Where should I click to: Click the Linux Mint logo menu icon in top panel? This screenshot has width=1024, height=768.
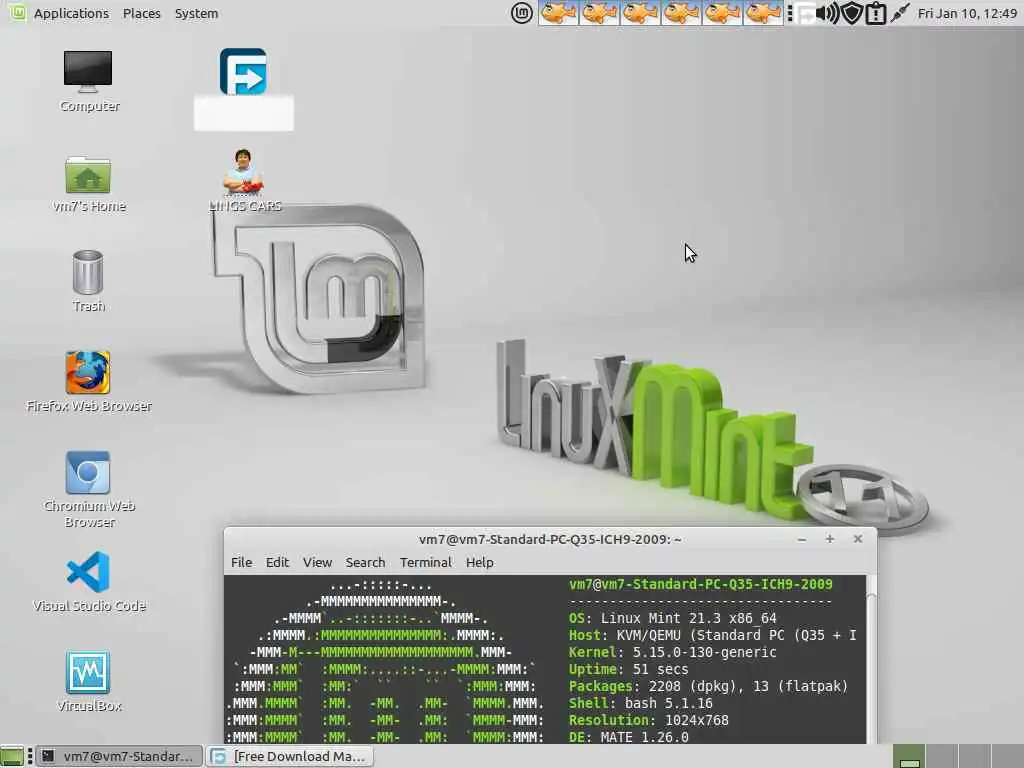(18, 12)
